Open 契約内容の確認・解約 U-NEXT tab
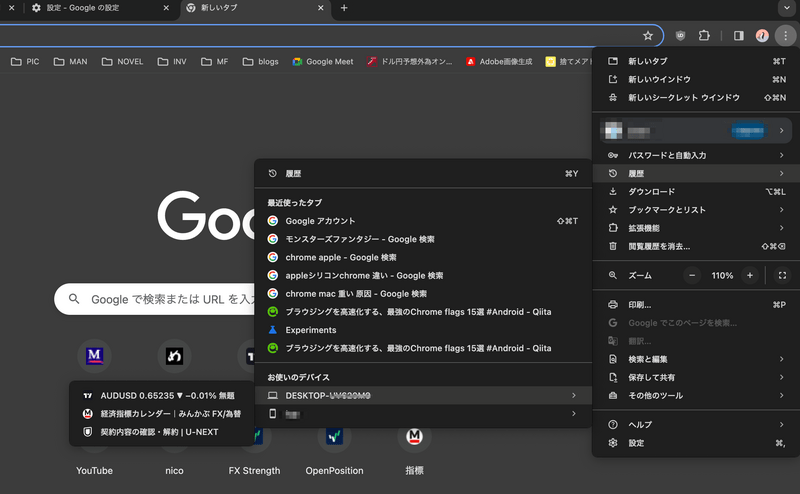The height and width of the screenshot is (494, 800). pyautogui.click(x=161, y=432)
